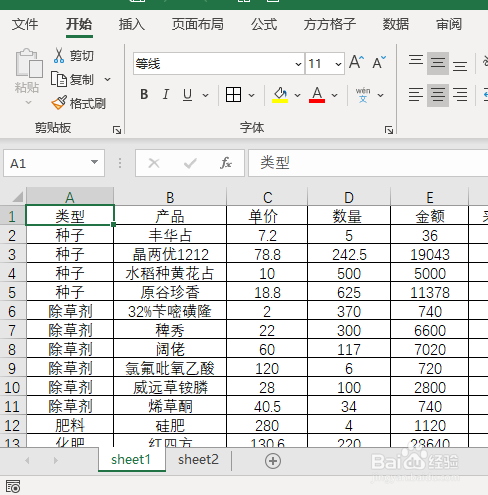Open the 方方格子 tab

pos(330,24)
